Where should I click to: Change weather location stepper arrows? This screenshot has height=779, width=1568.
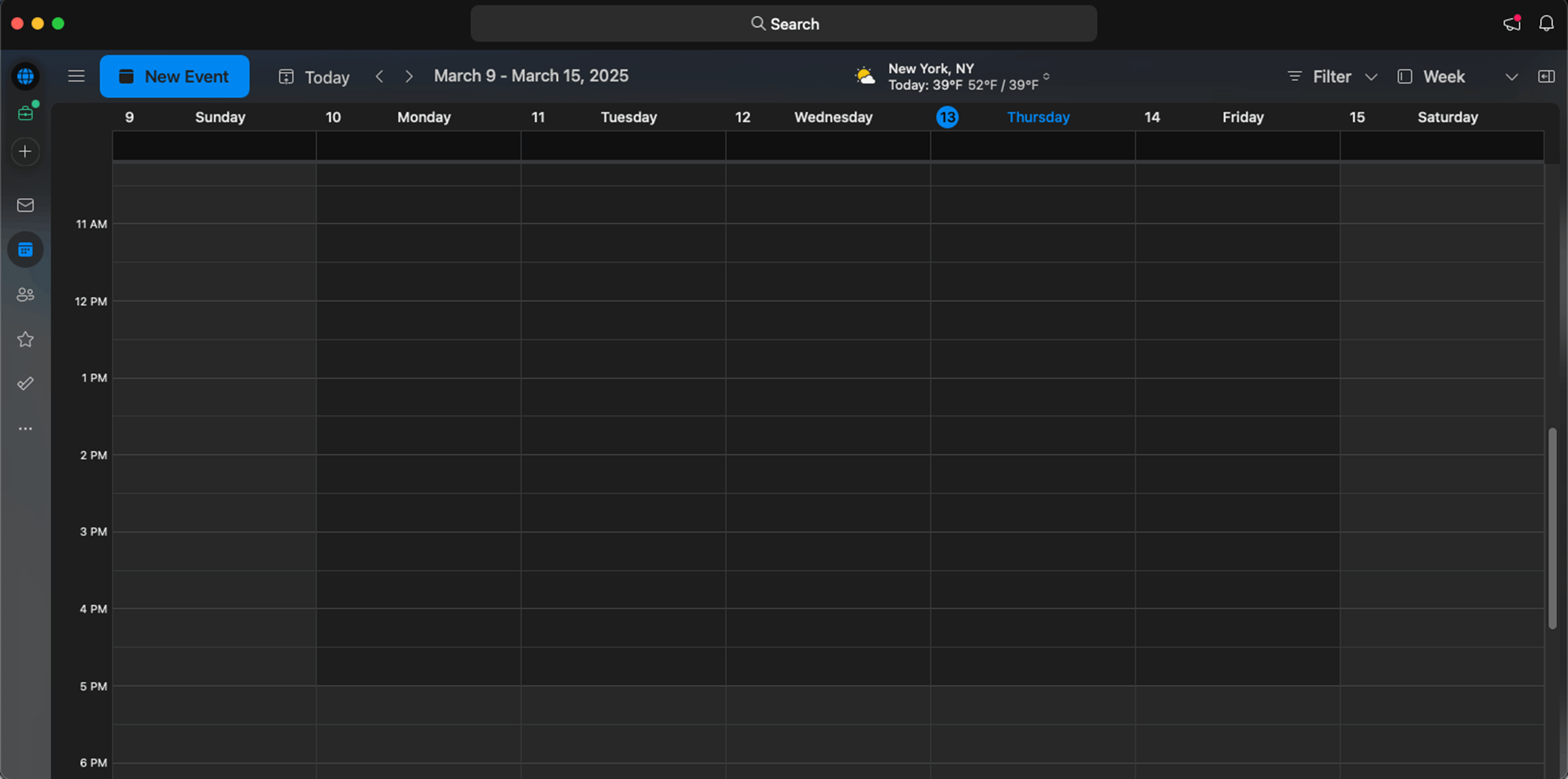[1046, 76]
